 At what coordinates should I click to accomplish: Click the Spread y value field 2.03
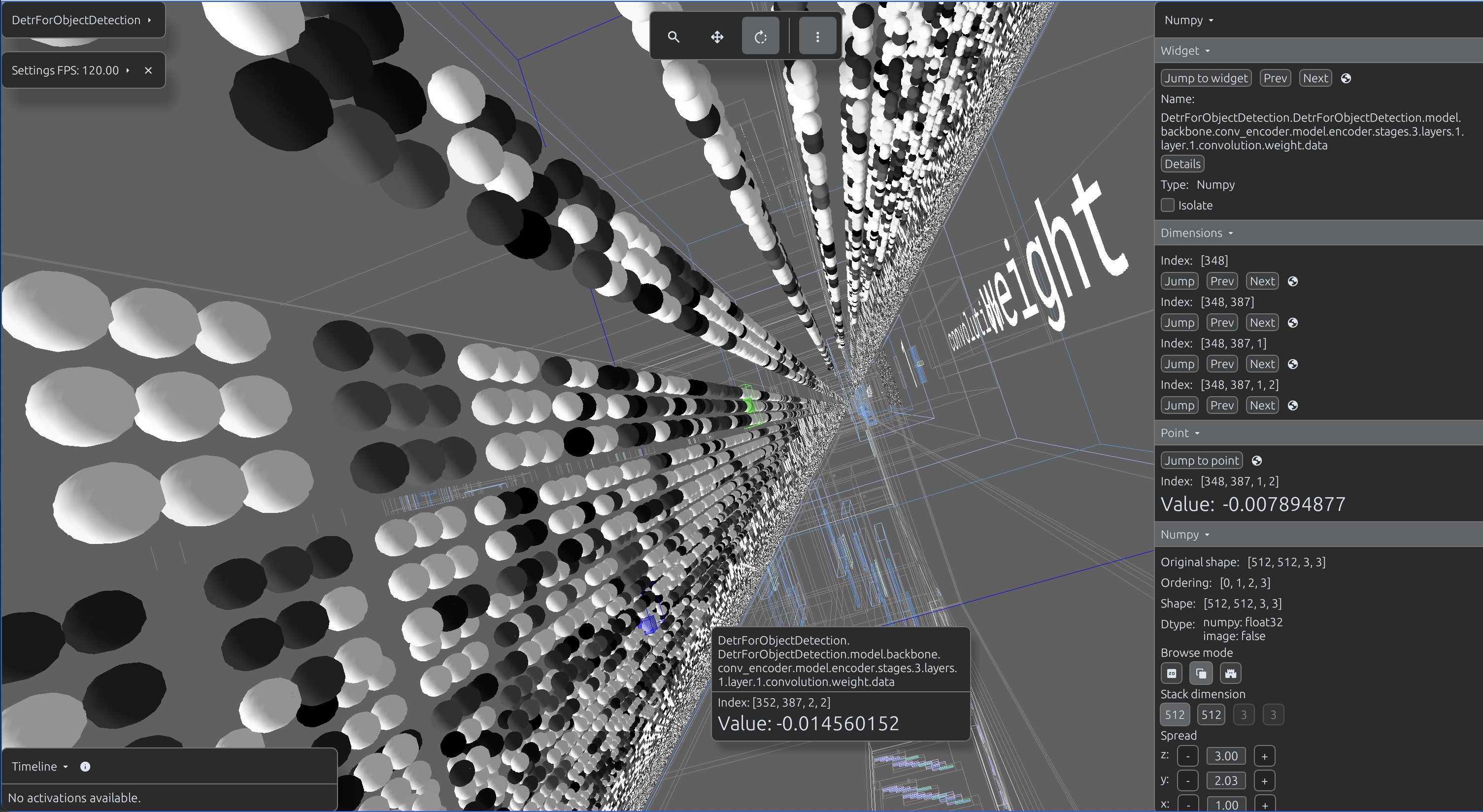click(x=1226, y=781)
